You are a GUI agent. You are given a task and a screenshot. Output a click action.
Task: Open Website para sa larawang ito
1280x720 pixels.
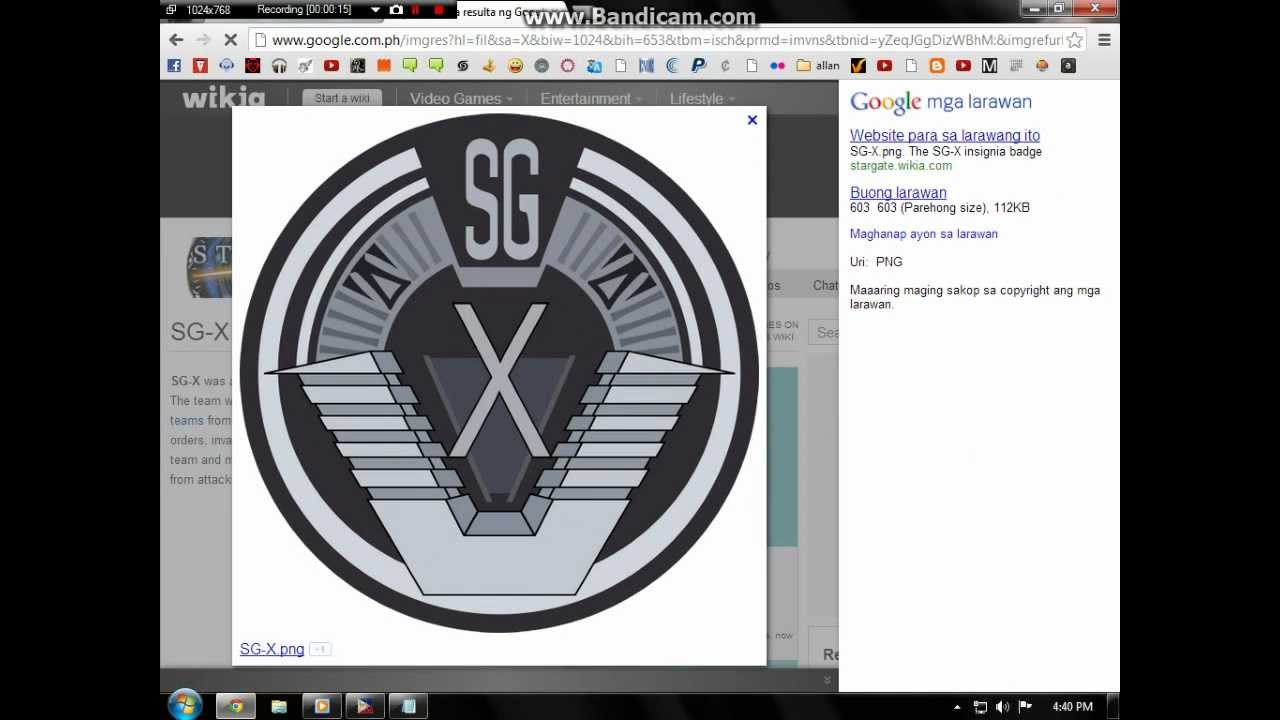pos(945,135)
